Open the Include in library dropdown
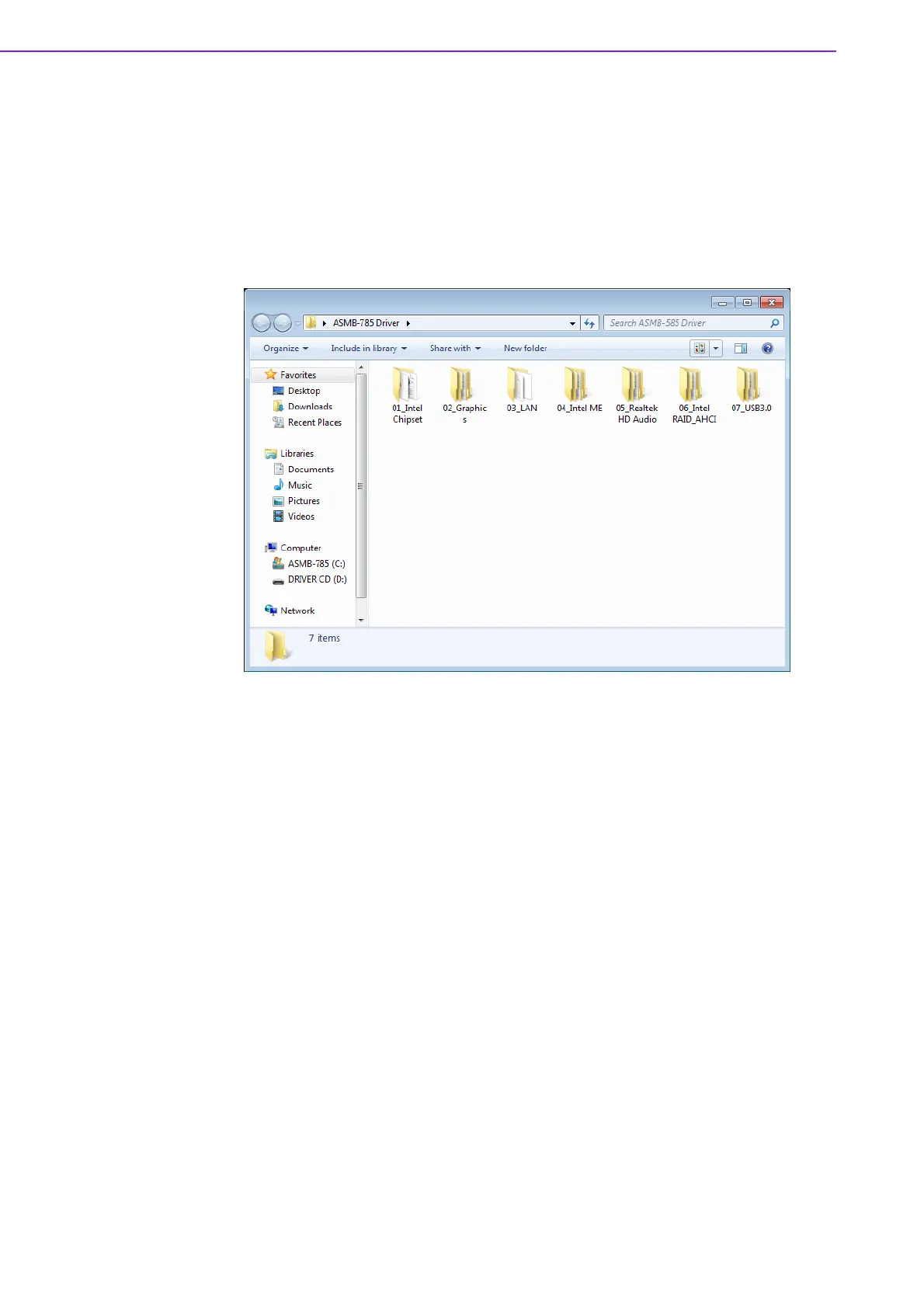The height and width of the screenshot is (1308, 924). pos(369,349)
